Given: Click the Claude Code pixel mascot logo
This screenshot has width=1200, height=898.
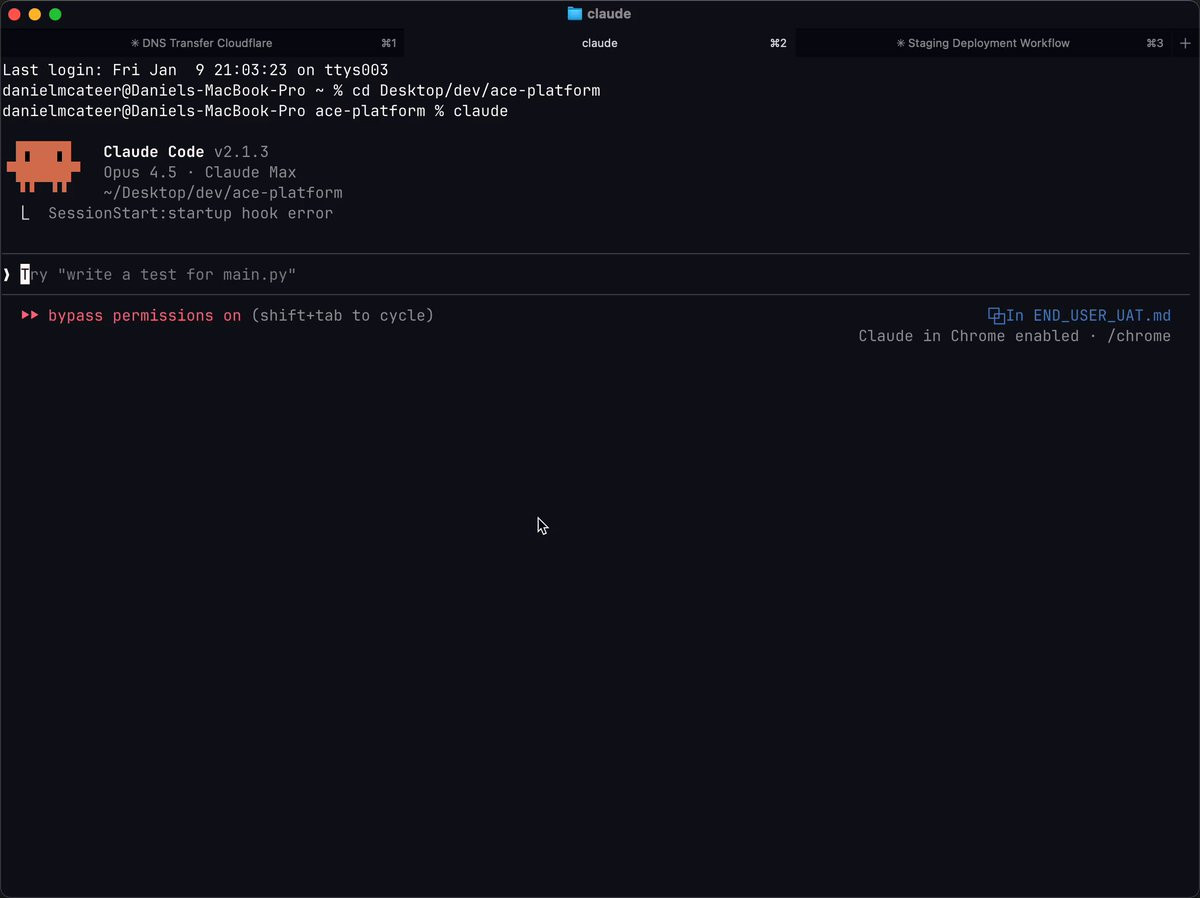Looking at the screenshot, I should pyautogui.click(x=43, y=166).
